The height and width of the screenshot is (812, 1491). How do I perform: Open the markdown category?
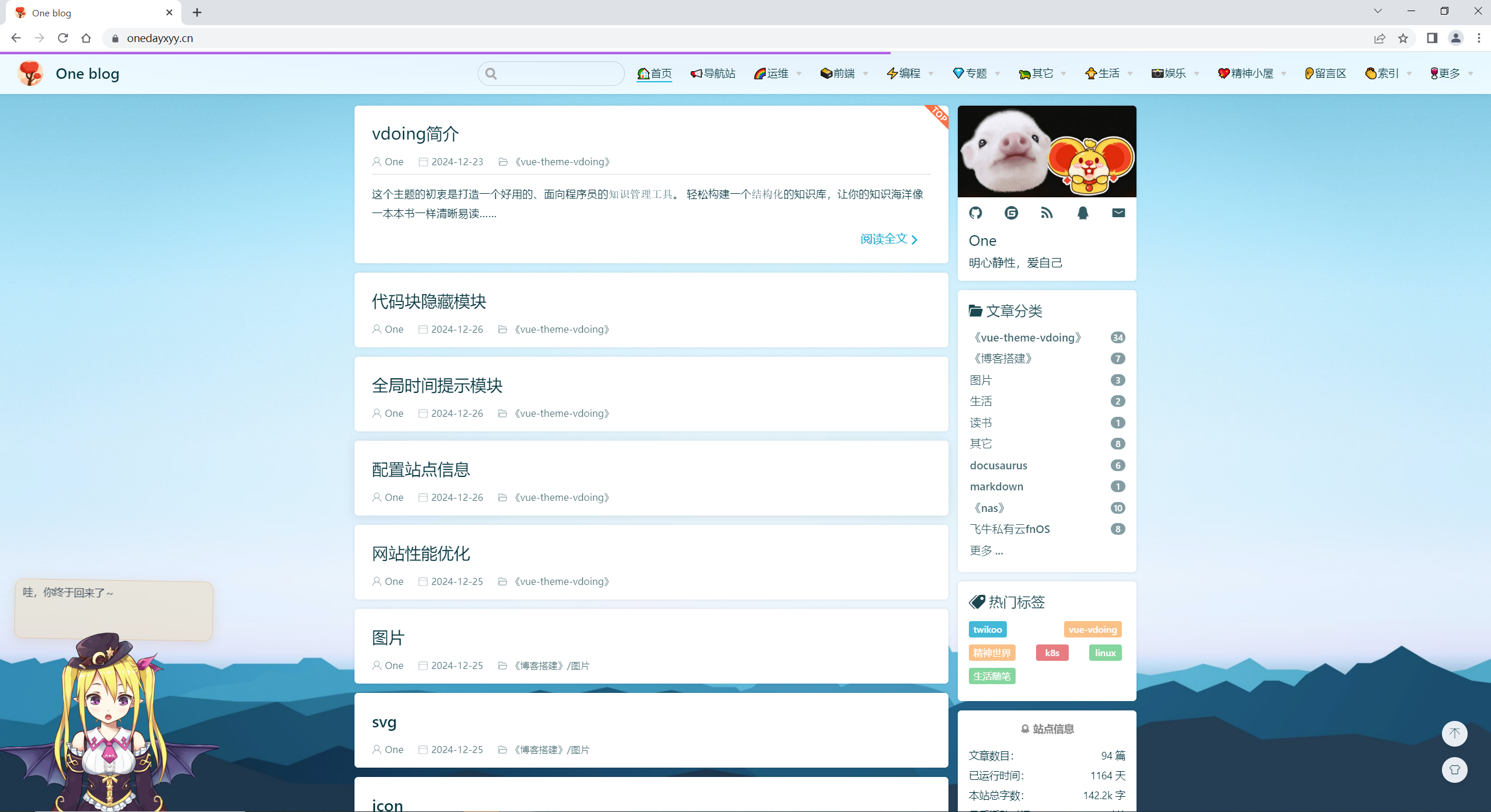1047,486
